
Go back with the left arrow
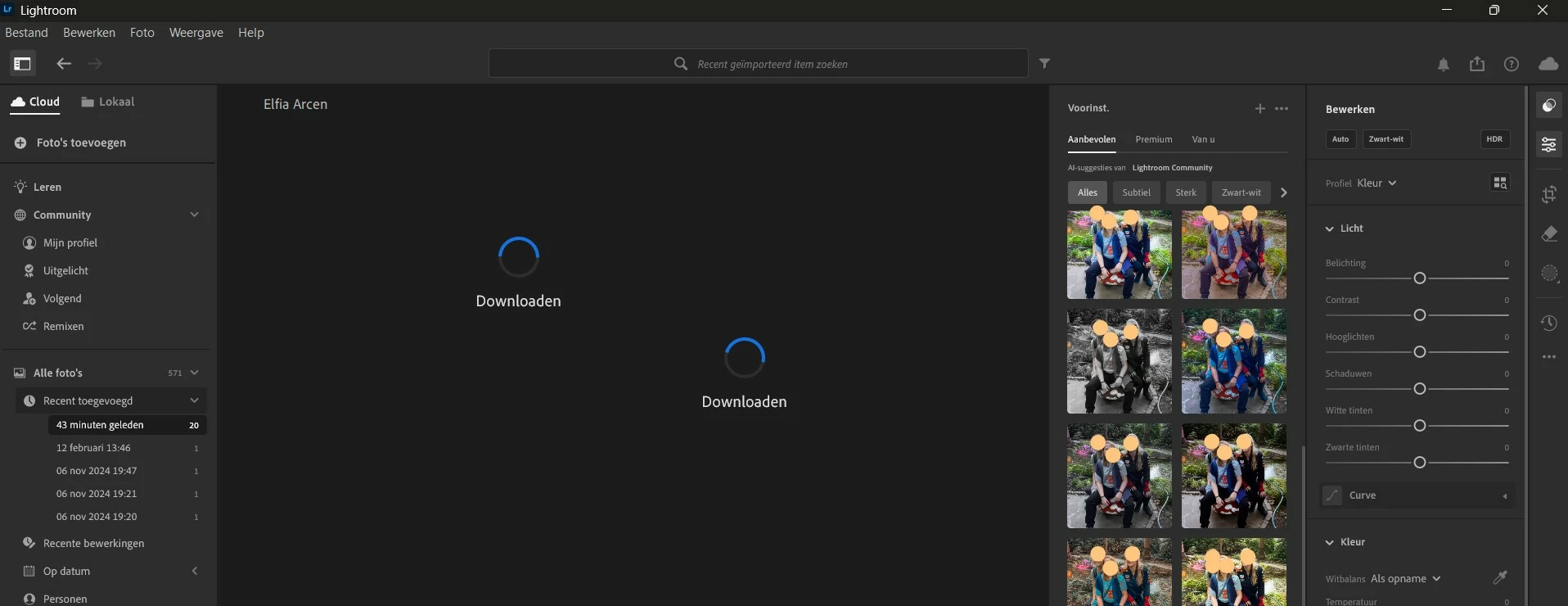(64, 63)
